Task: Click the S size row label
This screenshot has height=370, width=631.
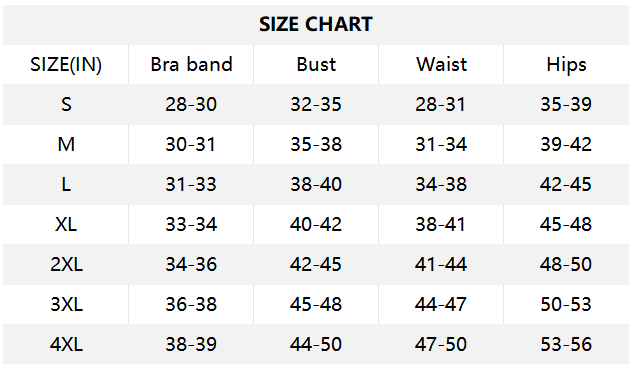Action: pos(66,104)
